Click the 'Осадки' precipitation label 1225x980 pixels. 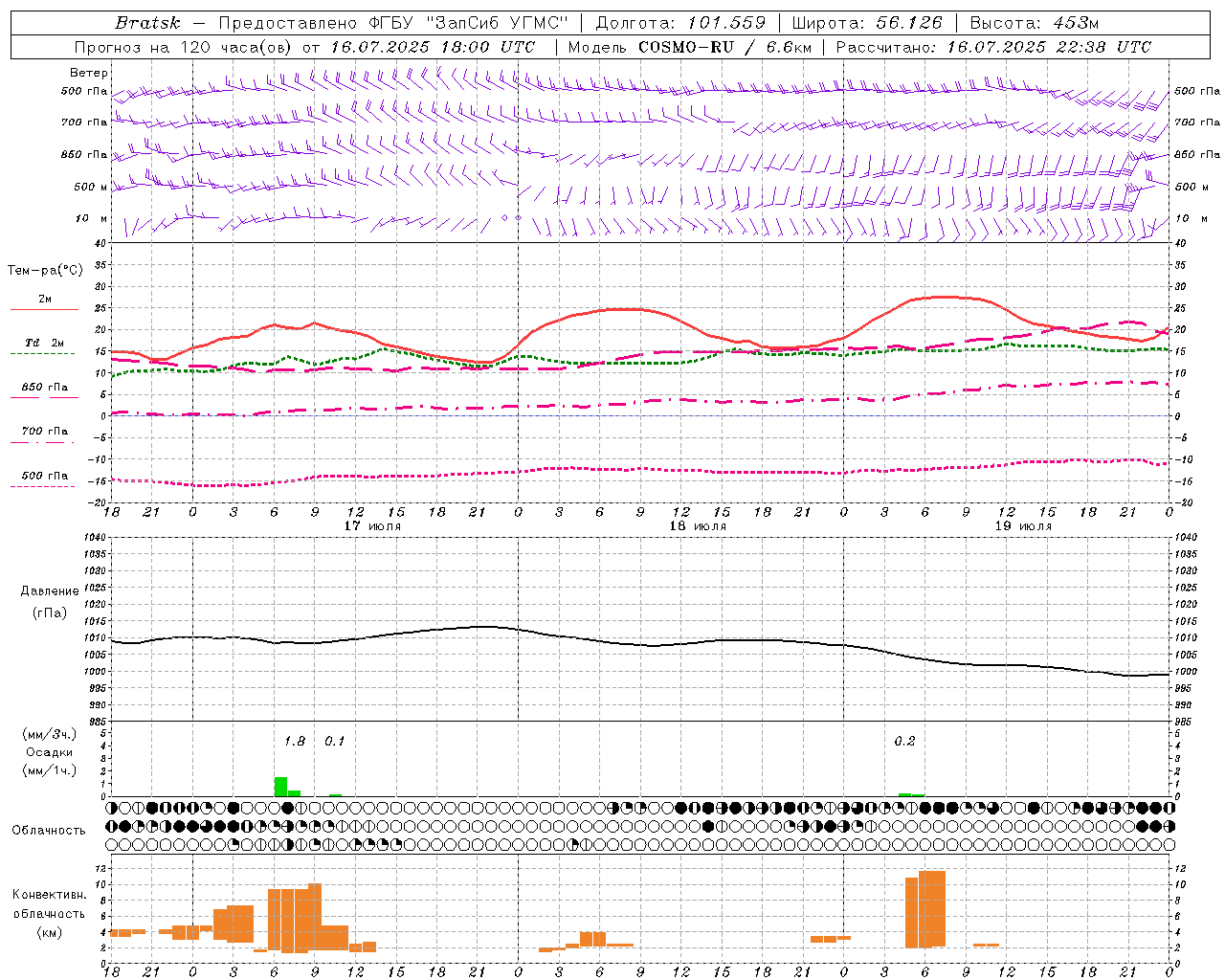coord(49,752)
